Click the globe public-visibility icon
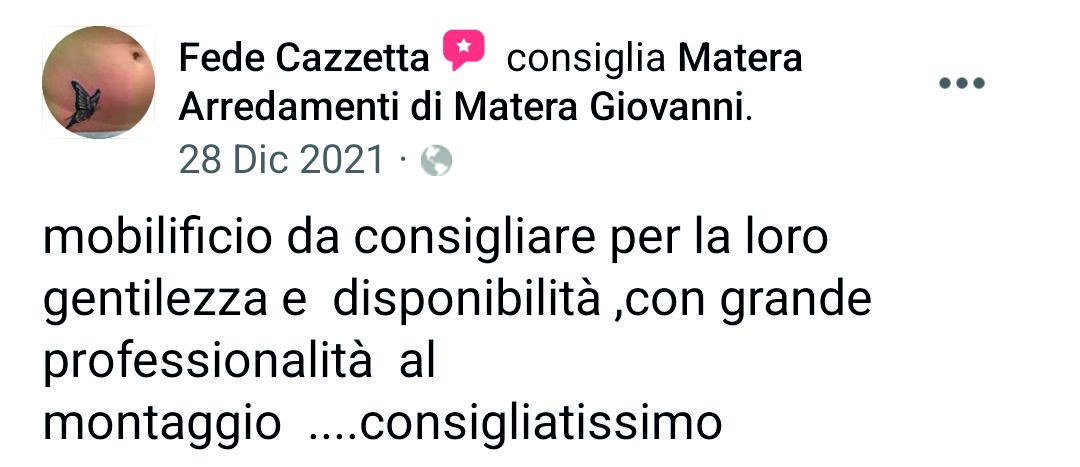 (436, 162)
